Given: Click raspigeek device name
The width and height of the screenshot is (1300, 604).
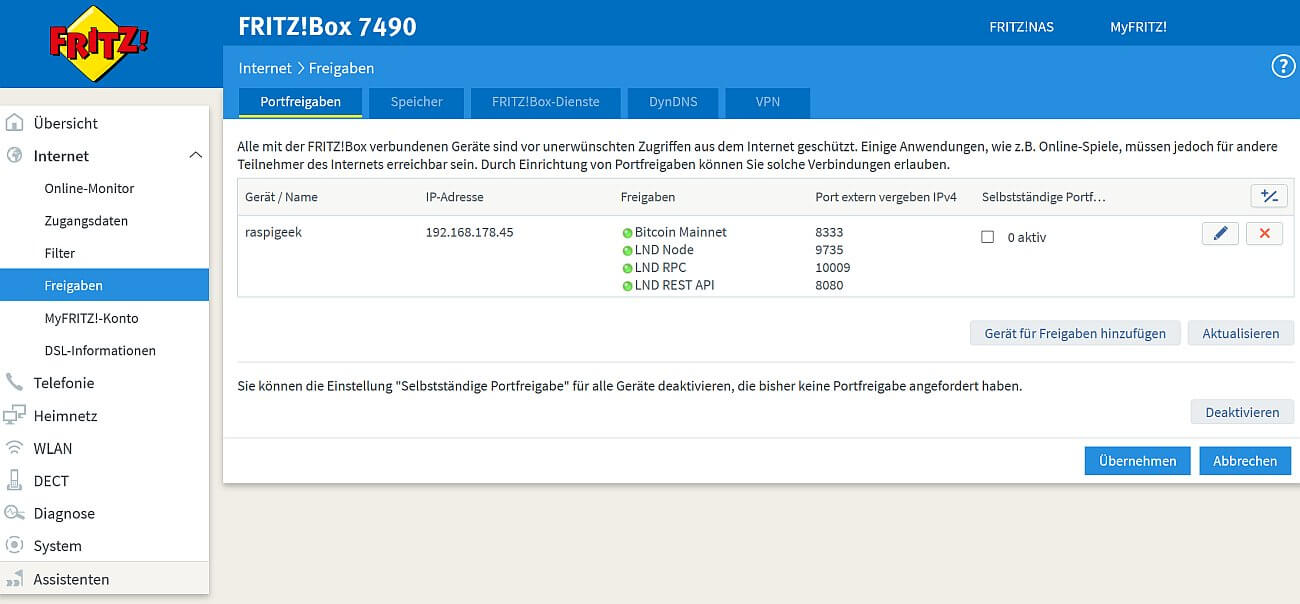Looking at the screenshot, I should point(273,232).
